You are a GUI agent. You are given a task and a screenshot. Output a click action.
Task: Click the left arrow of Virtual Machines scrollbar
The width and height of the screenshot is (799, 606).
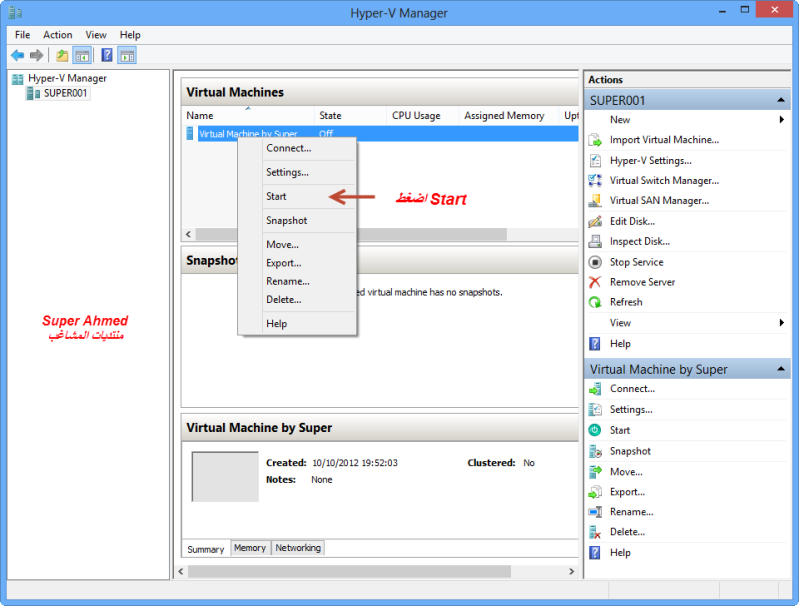point(189,234)
